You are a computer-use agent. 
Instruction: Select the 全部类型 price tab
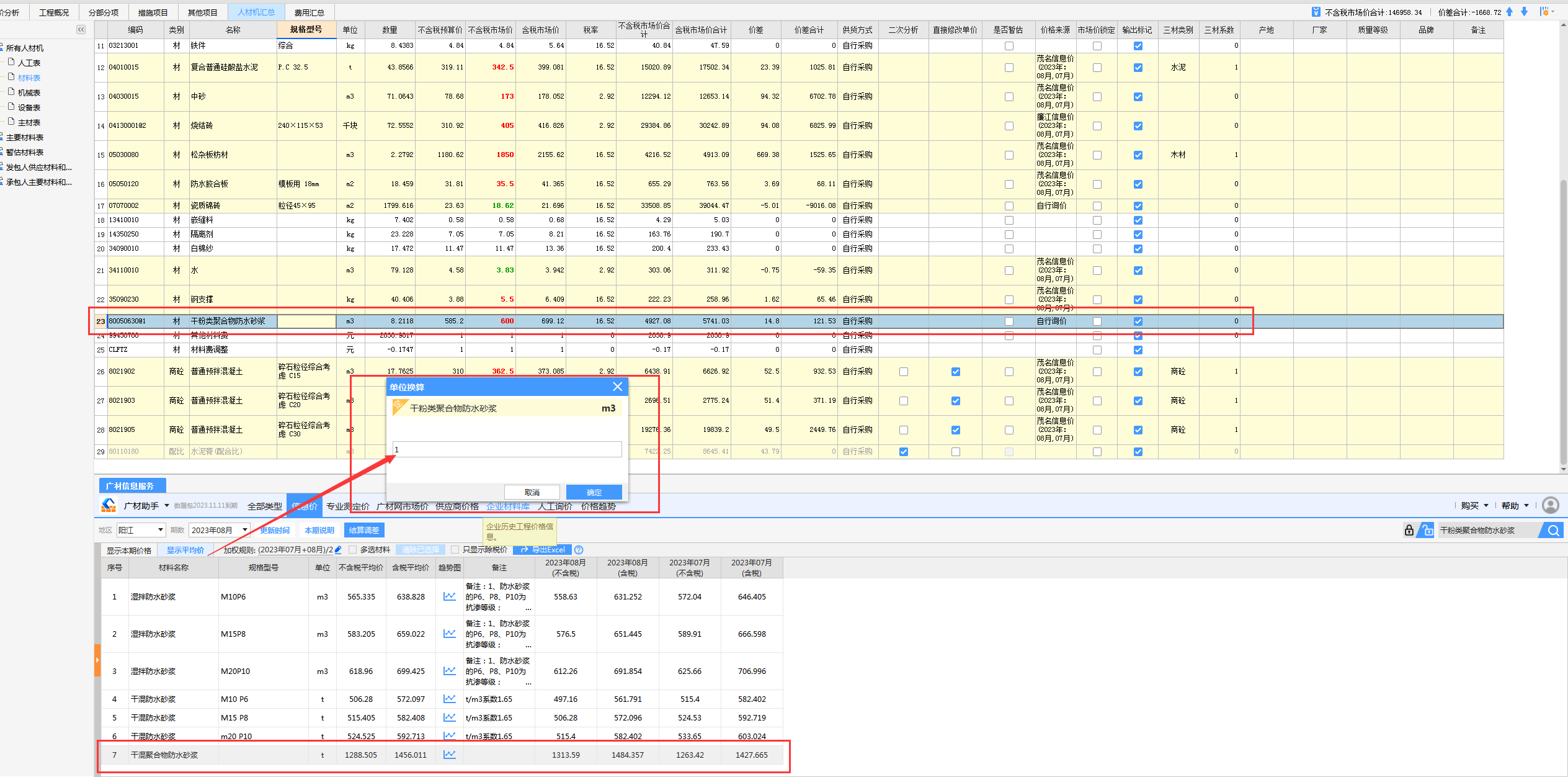tap(265, 506)
